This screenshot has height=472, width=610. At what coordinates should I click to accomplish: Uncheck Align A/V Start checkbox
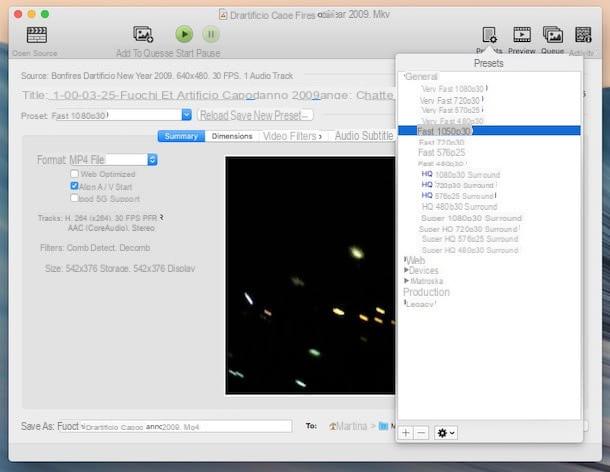click(x=74, y=186)
